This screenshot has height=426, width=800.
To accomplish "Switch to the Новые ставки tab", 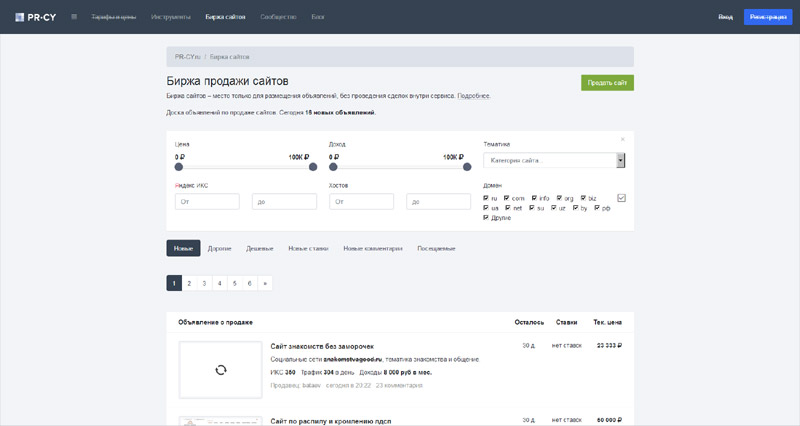I will pyautogui.click(x=308, y=248).
